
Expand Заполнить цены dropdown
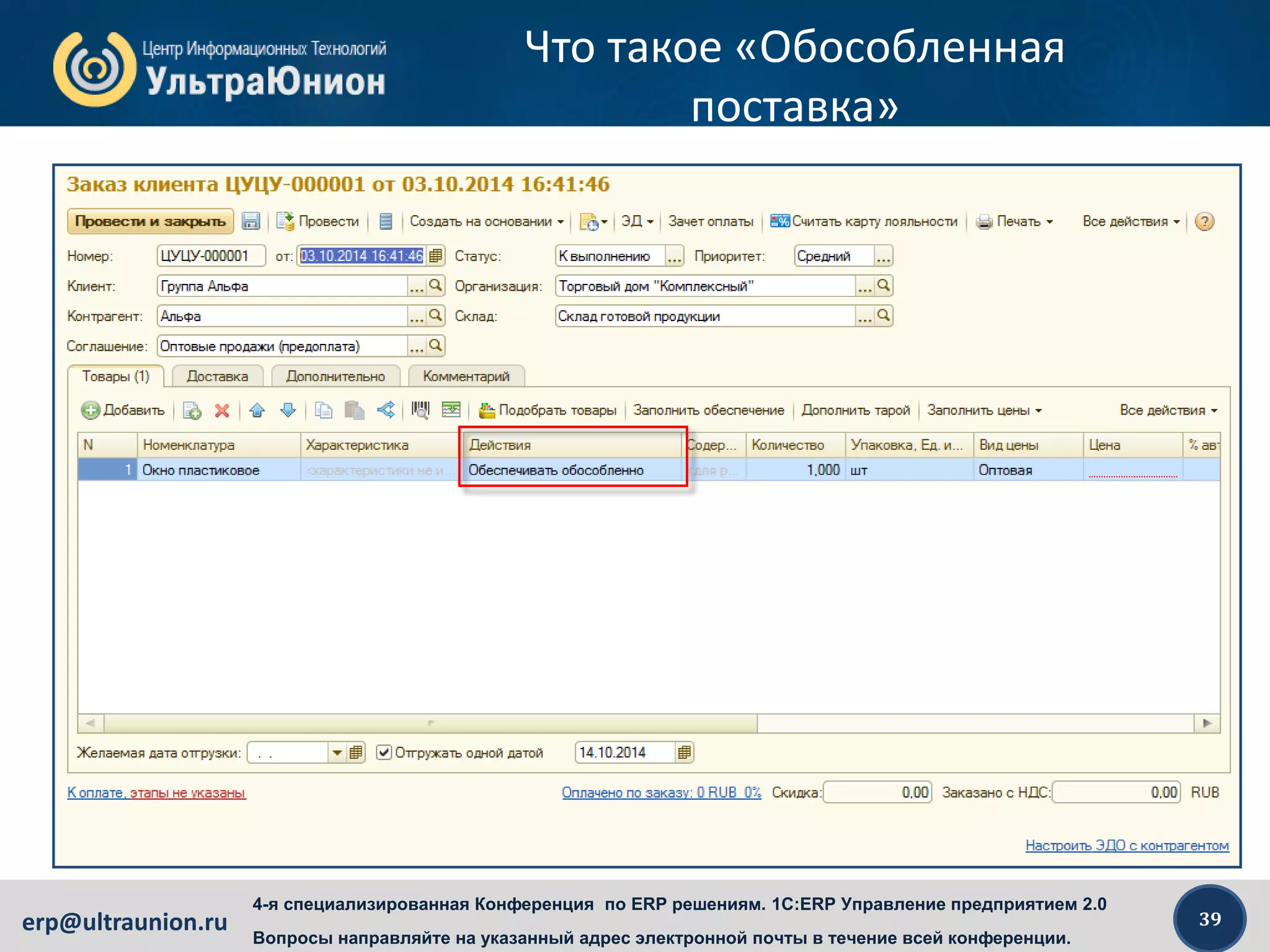pyautogui.click(x=985, y=410)
